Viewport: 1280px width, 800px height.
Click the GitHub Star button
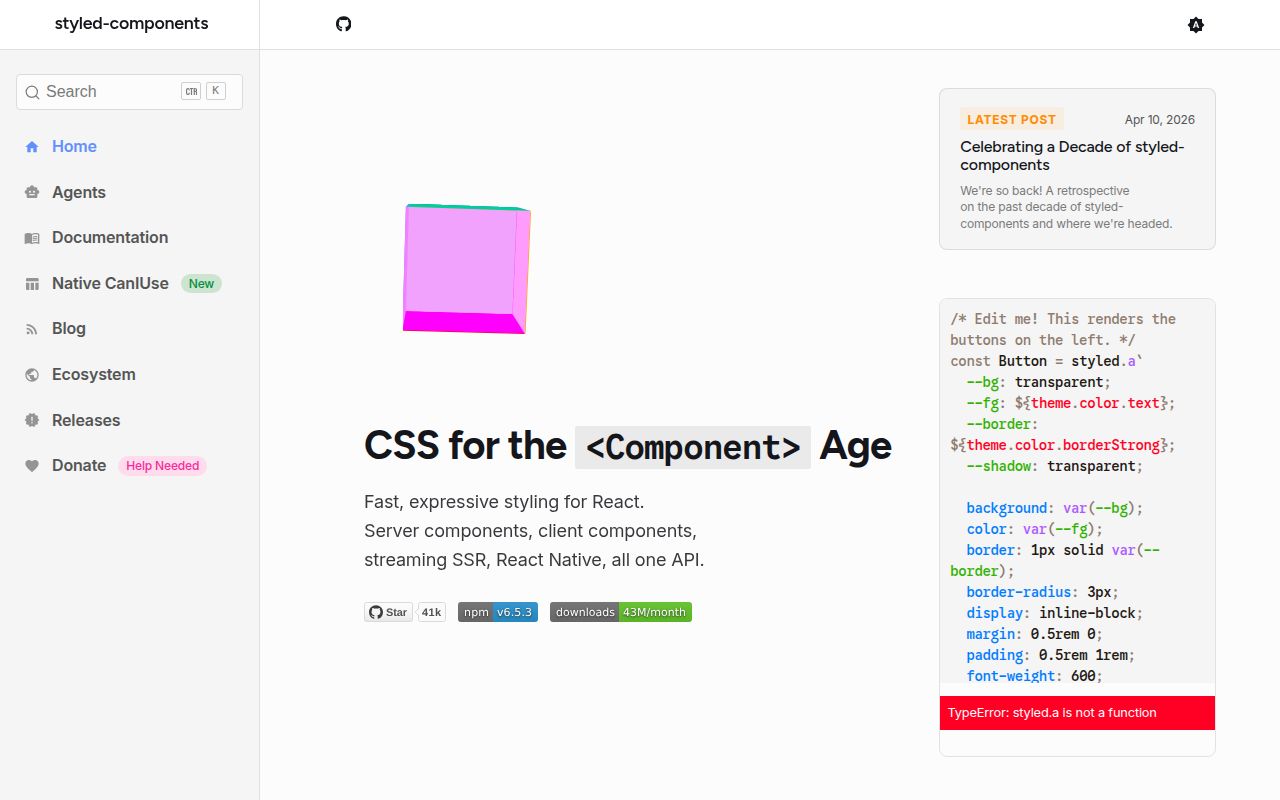pos(388,612)
